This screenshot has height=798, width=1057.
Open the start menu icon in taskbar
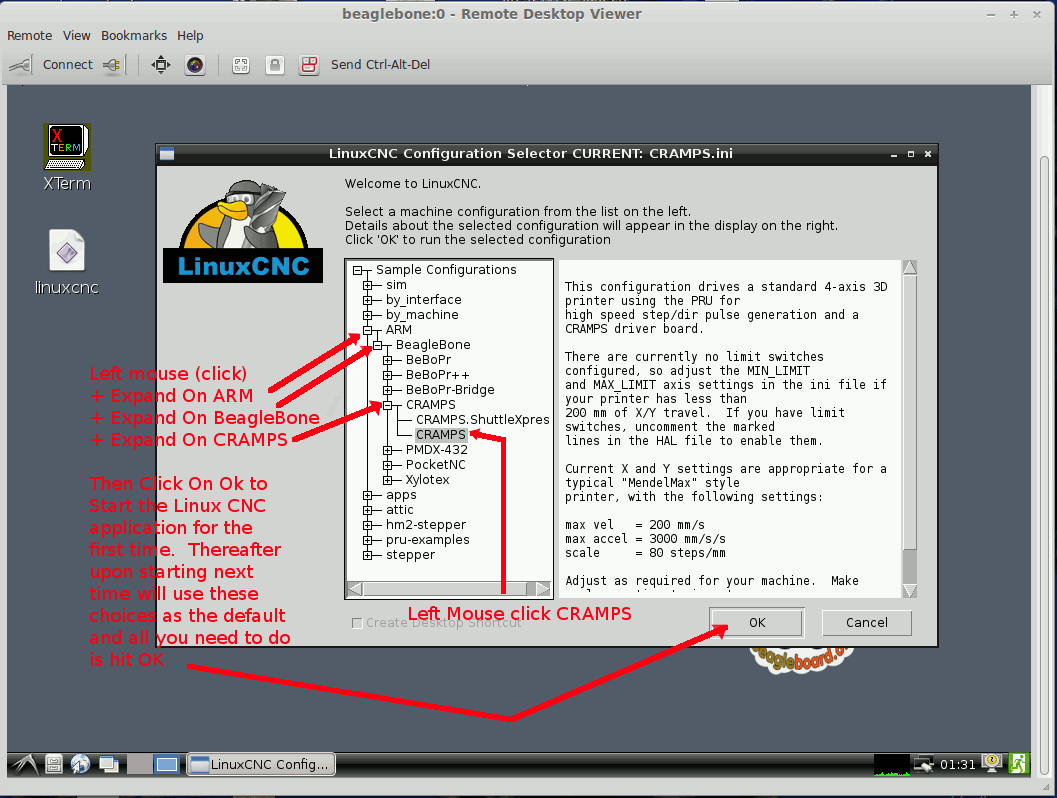click(25, 764)
